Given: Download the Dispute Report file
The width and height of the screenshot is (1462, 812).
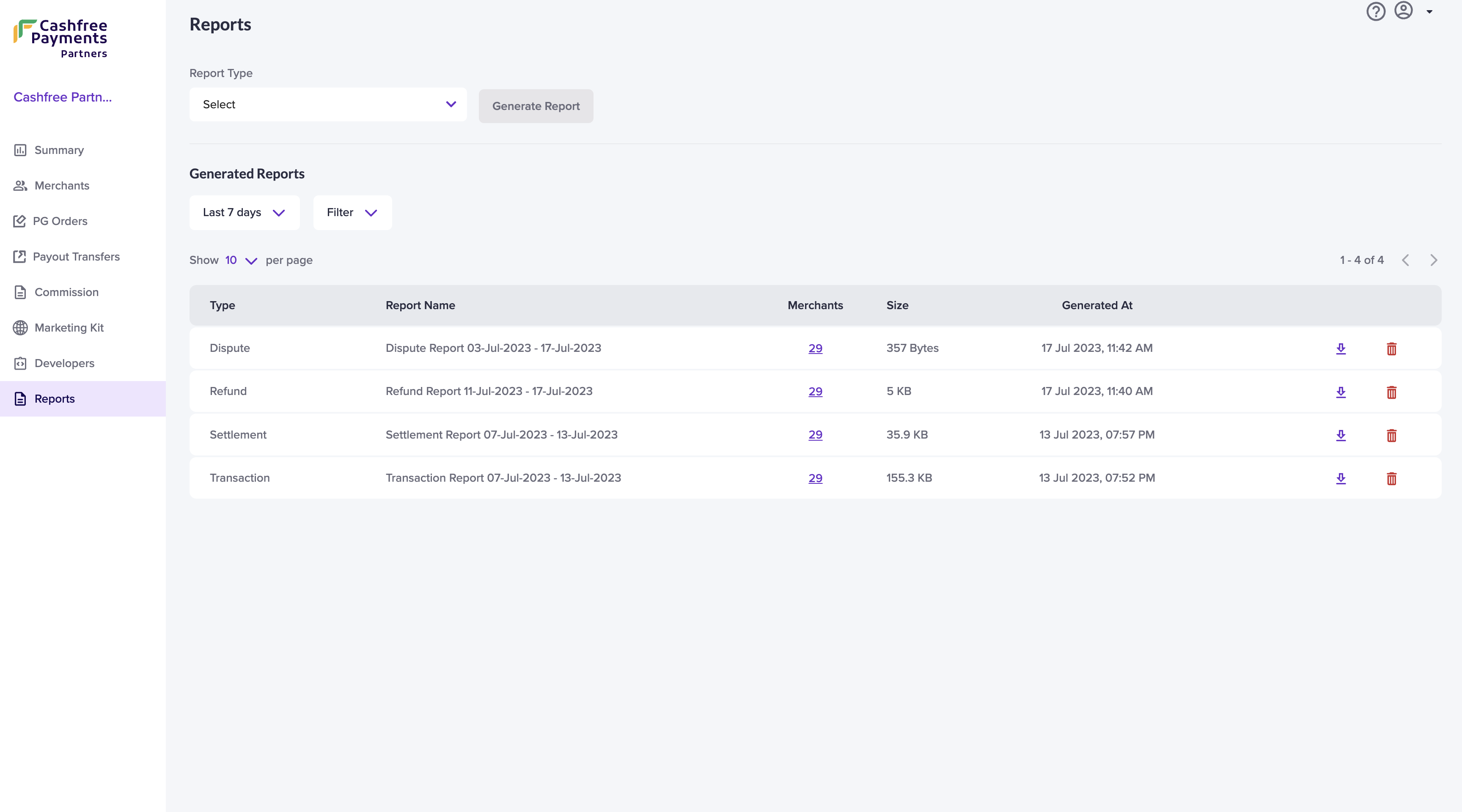Looking at the screenshot, I should click(1341, 348).
